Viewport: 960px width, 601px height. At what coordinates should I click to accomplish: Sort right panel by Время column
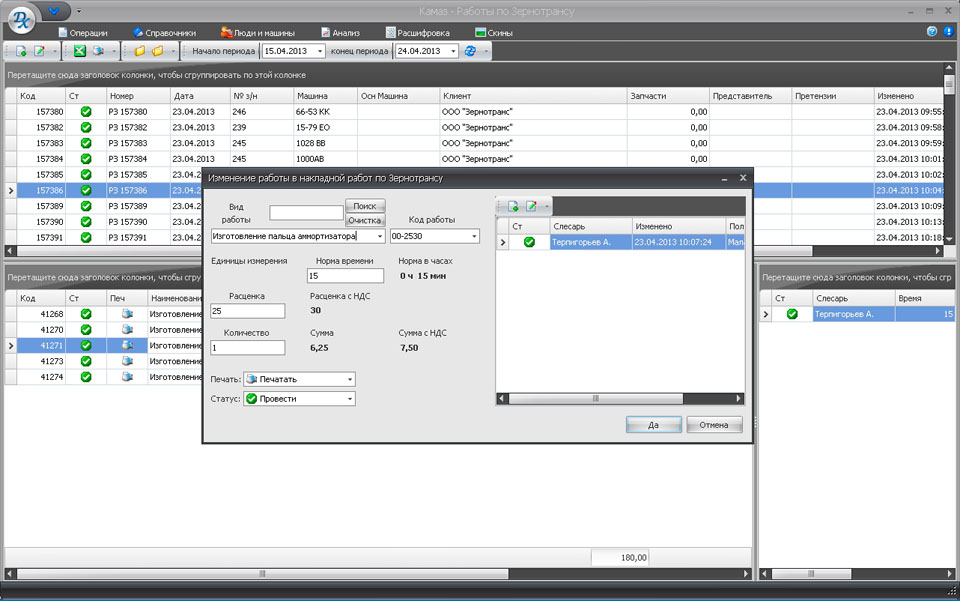(924, 299)
